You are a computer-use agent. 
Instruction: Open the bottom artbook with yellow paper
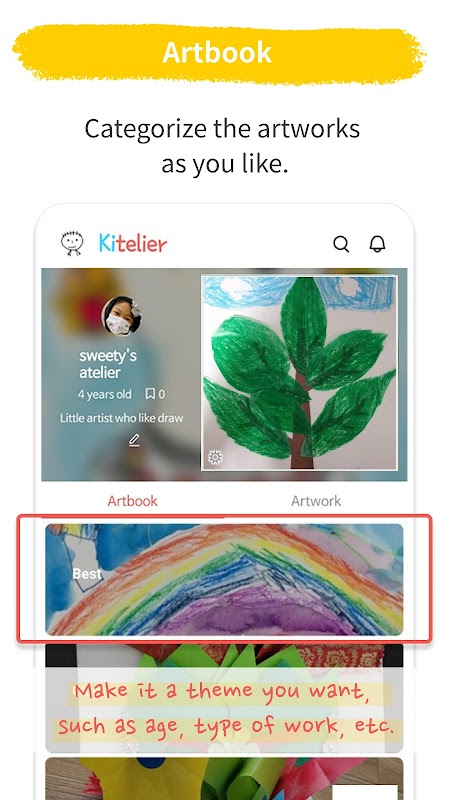[x=224, y=779]
